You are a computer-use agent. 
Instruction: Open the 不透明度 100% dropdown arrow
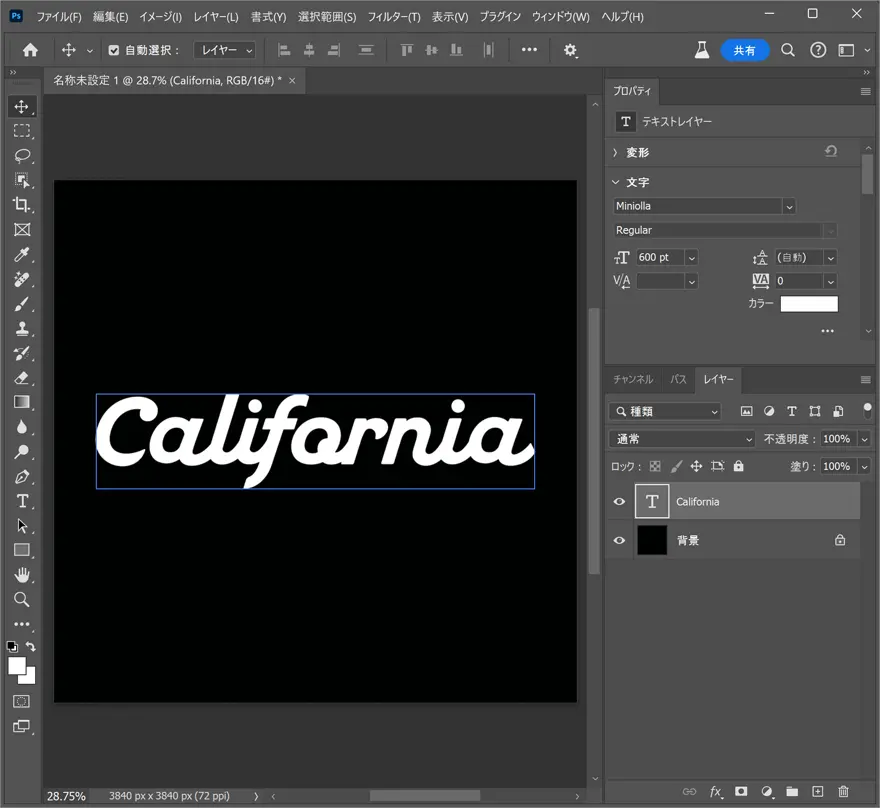click(864, 439)
